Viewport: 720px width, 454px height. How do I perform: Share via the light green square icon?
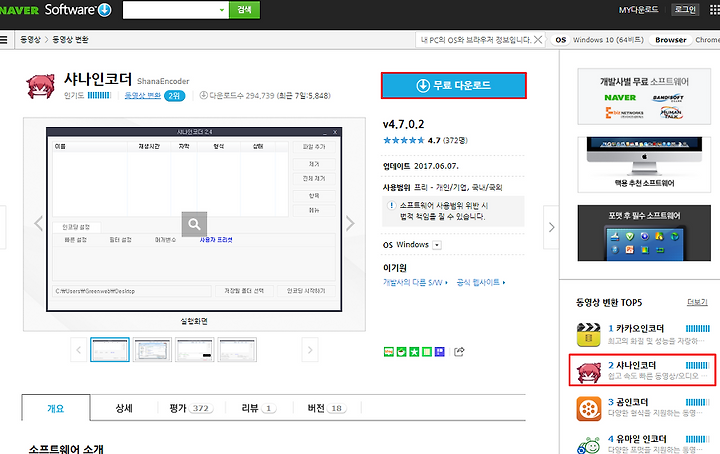pos(427,352)
